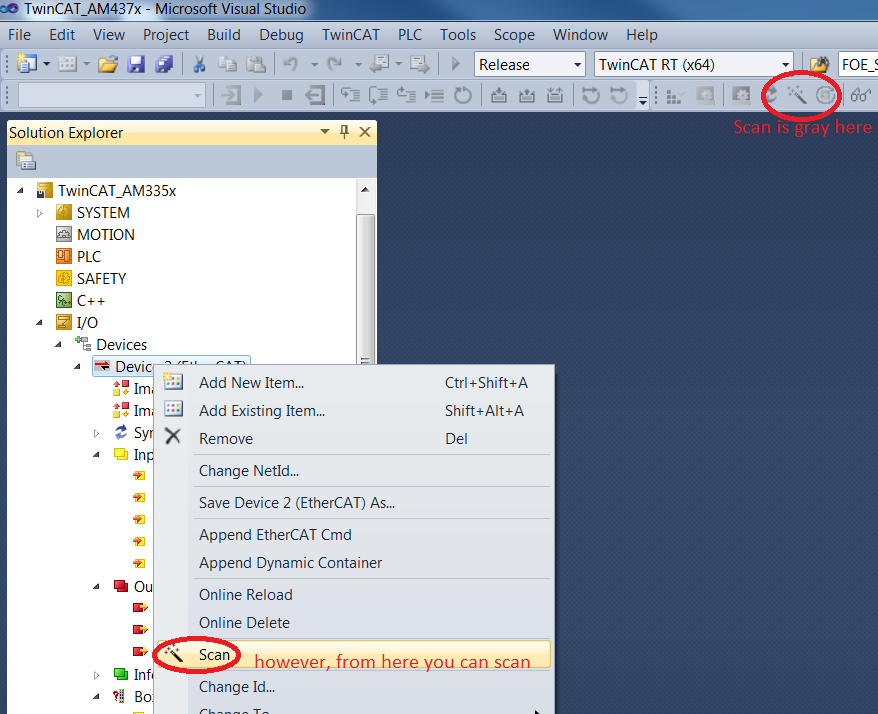Open the Scope menu

pos(514,35)
